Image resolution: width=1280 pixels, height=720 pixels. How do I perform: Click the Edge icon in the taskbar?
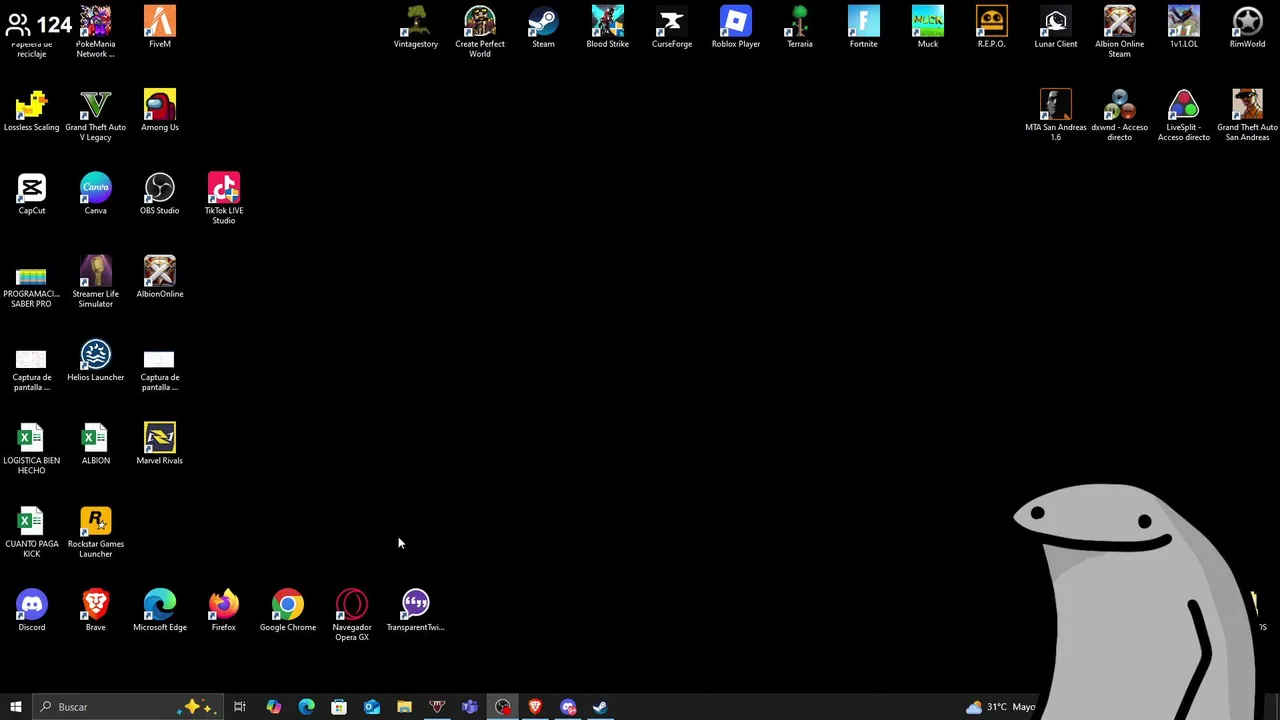point(306,707)
